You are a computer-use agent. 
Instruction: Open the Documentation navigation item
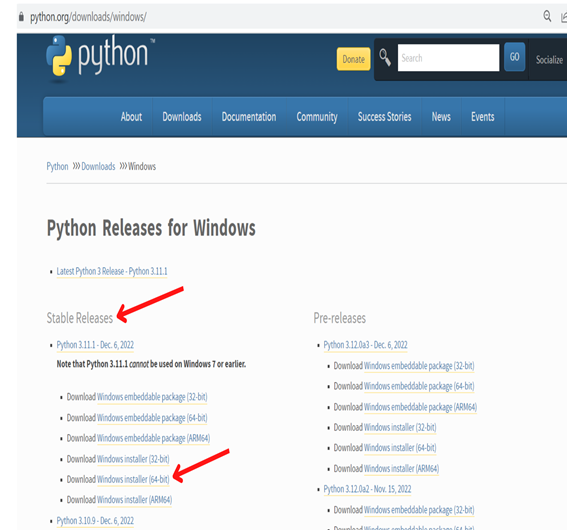[249, 117]
